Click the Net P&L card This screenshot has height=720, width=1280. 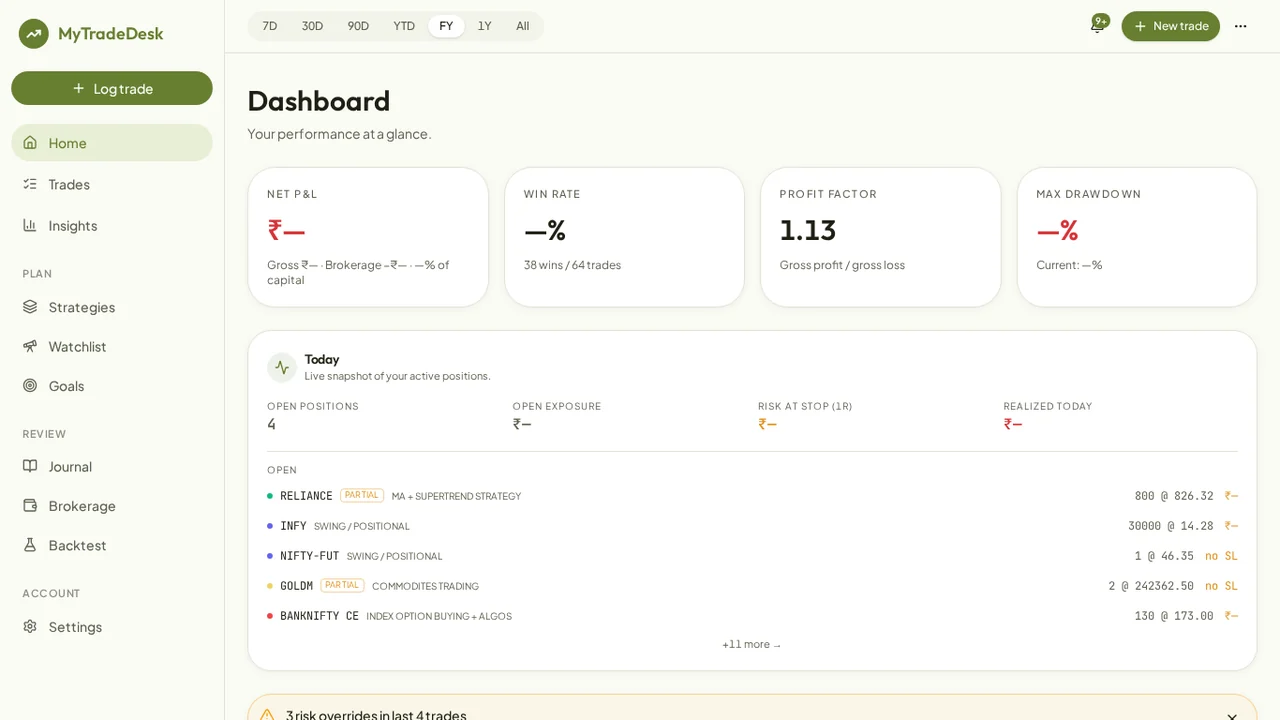click(368, 237)
